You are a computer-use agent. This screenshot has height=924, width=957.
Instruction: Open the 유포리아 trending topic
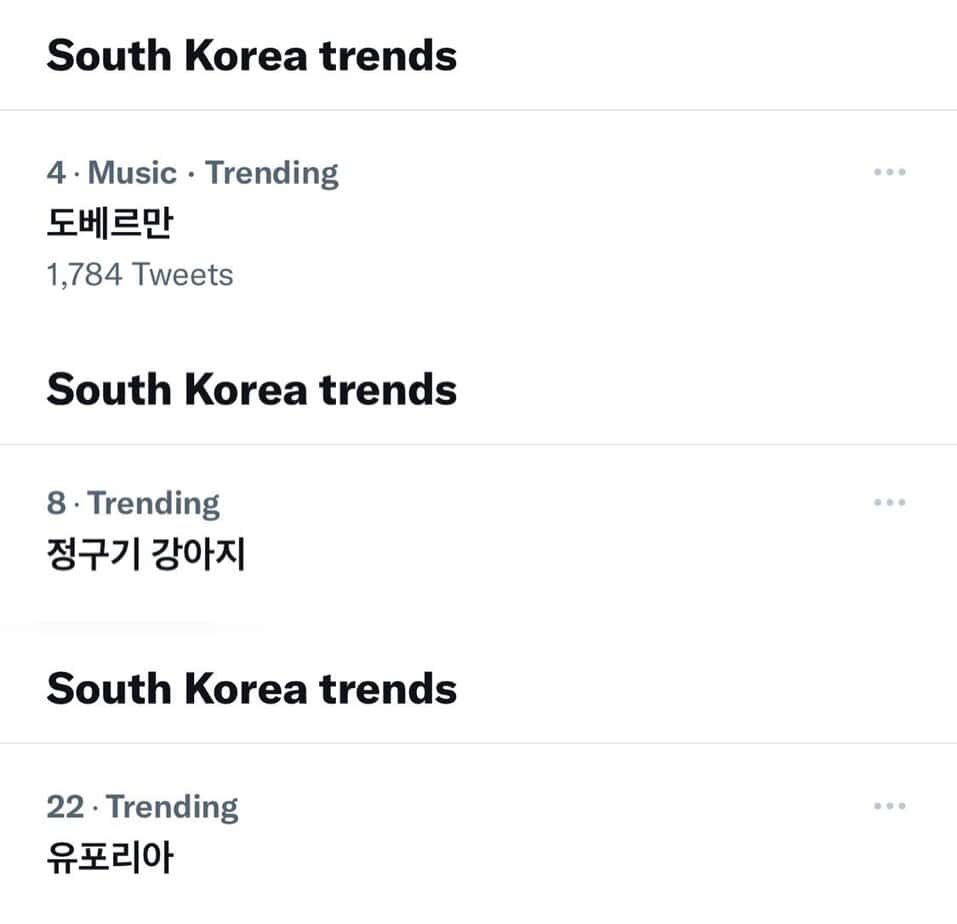coord(109,857)
